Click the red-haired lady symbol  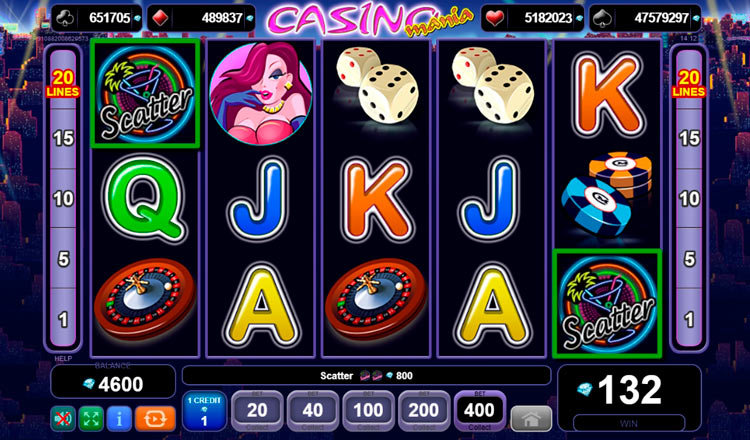[x=261, y=93]
